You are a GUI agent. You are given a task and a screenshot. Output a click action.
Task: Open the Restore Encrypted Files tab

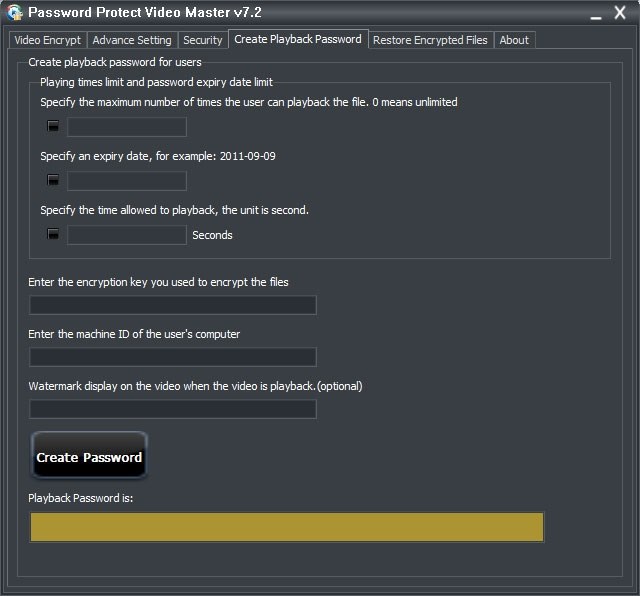(430, 40)
